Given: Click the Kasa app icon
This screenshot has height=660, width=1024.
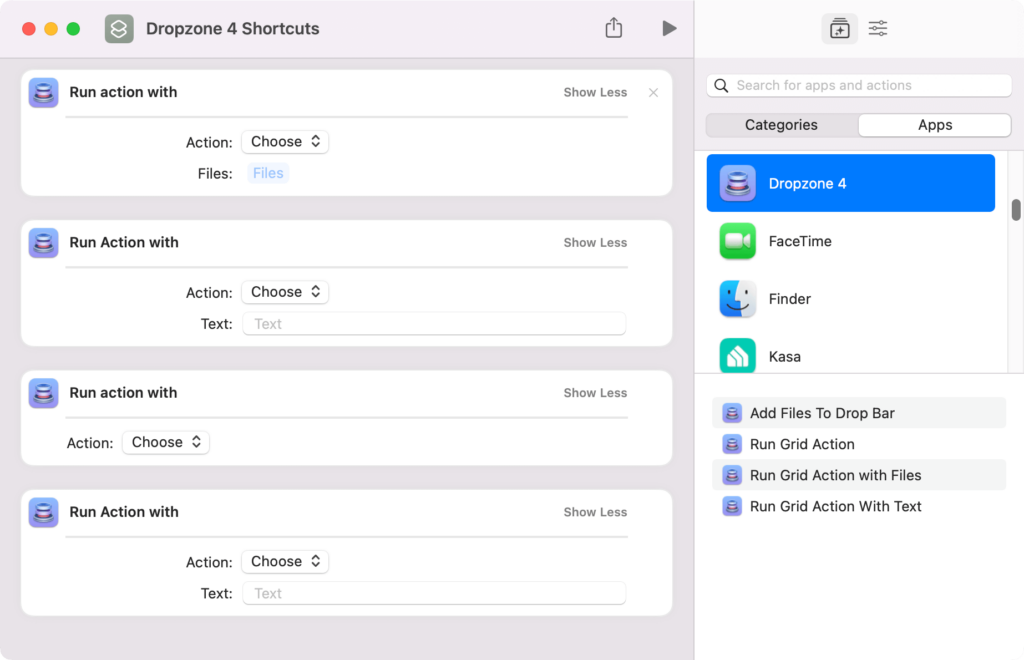Looking at the screenshot, I should point(737,356).
